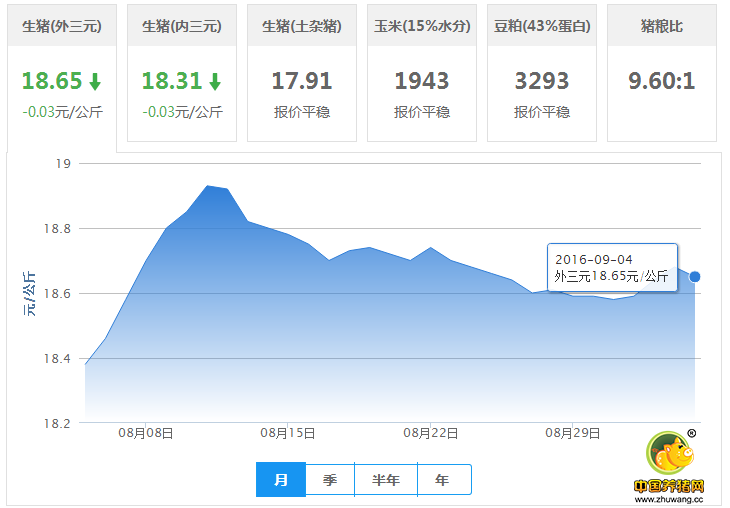Select the 生猪(外三元) price tab
Viewport: 730px width, 508px height.
62,27
